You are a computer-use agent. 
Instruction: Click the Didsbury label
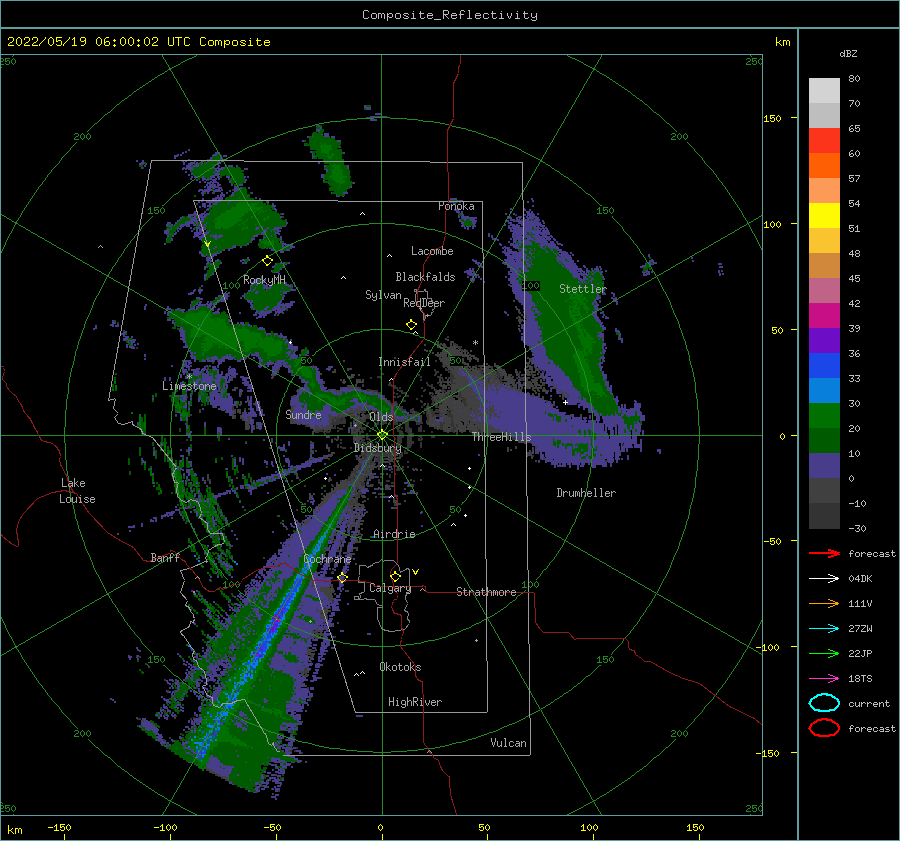click(x=378, y=448)
